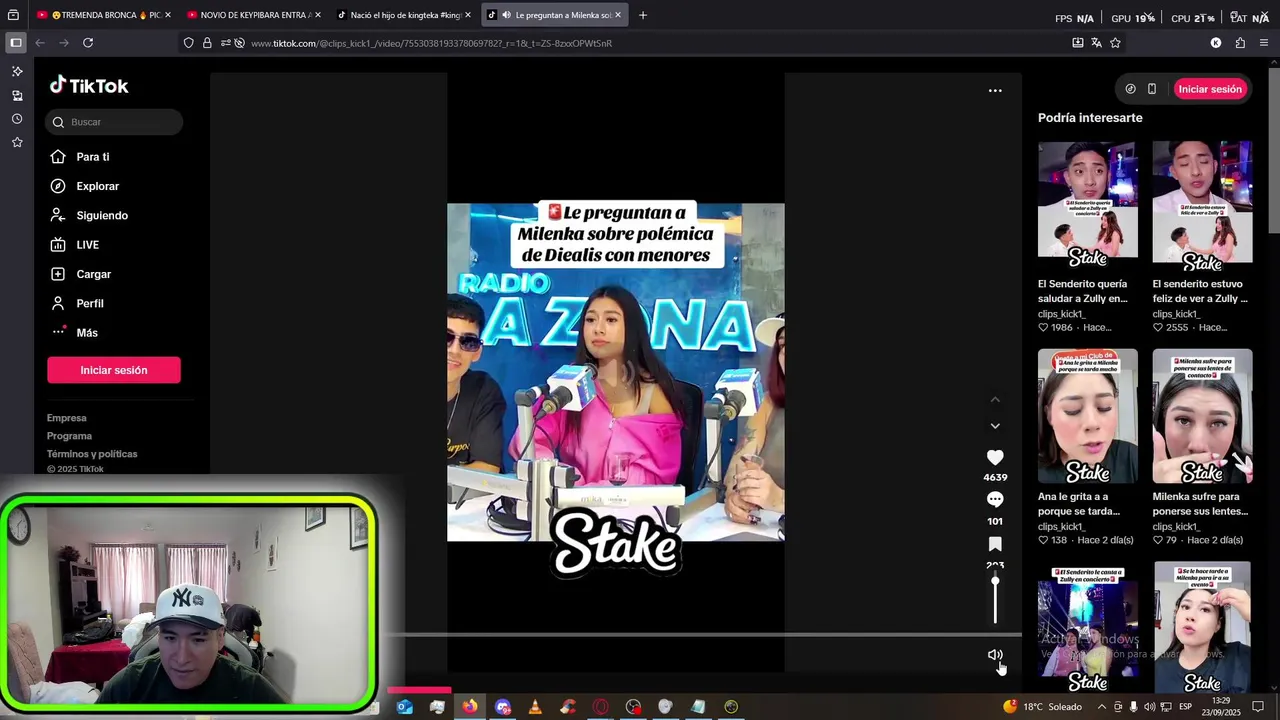Open thumbnail 'Ana le grita a a porque'
The height and width of the screenshot is (720, 1280).
1088,415
